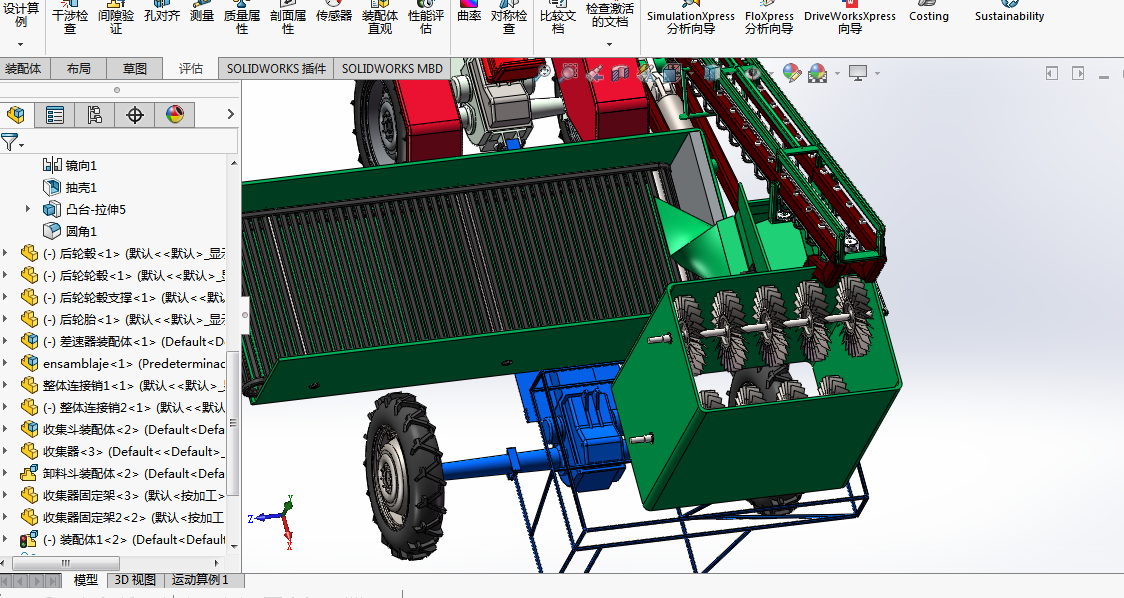This screenshot has width=1124, height=598.
Task: Select the 镜向1 mirror feature
Action: click(70, 166)
